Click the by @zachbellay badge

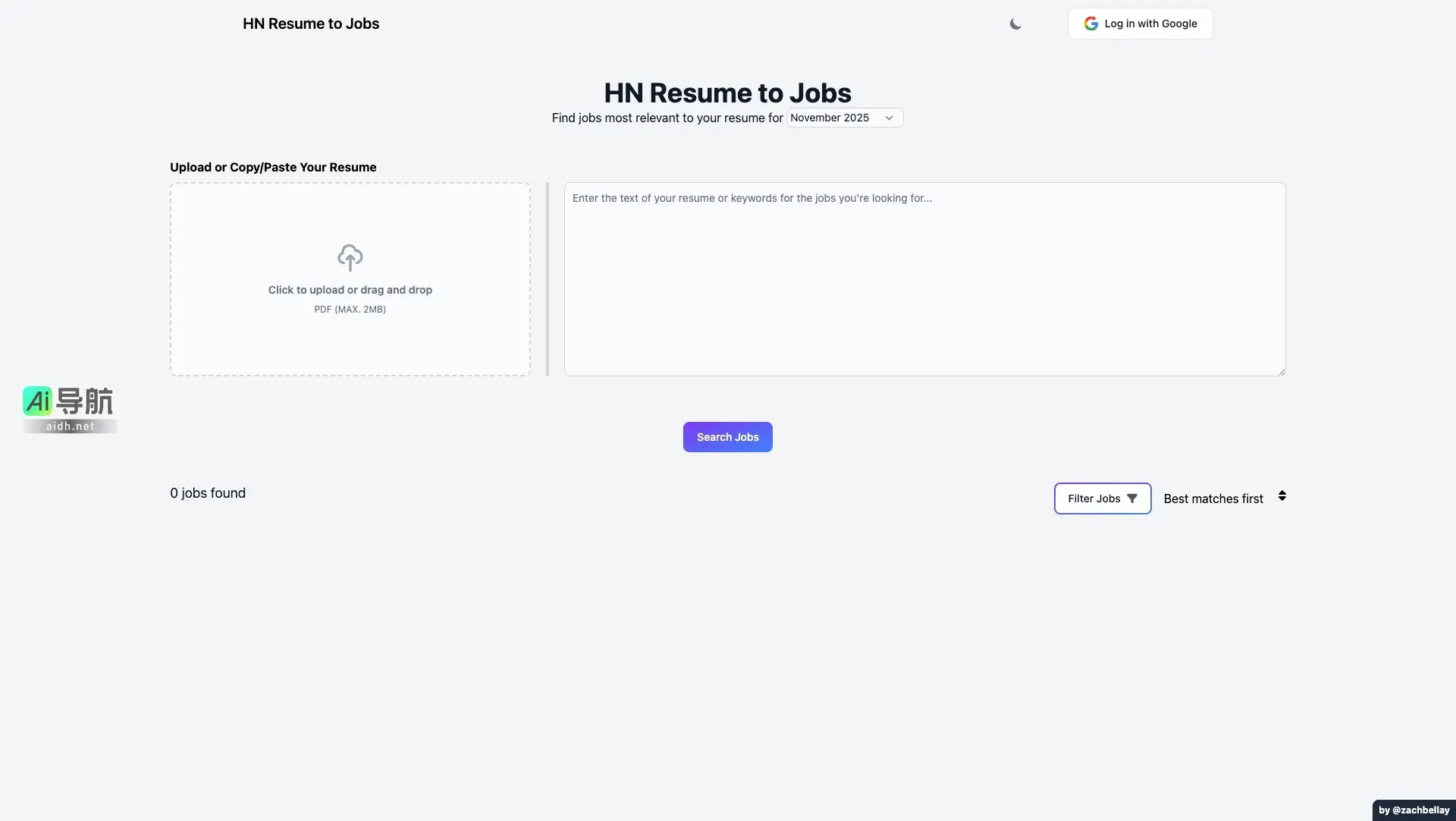(x=1414, y=810)
